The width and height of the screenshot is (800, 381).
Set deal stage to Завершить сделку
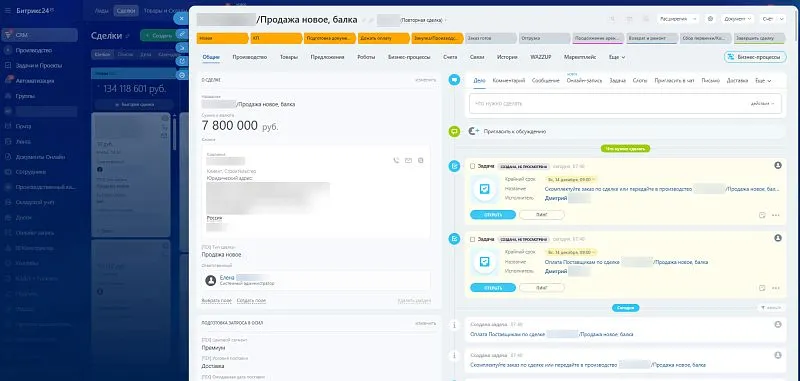(759, 38)
